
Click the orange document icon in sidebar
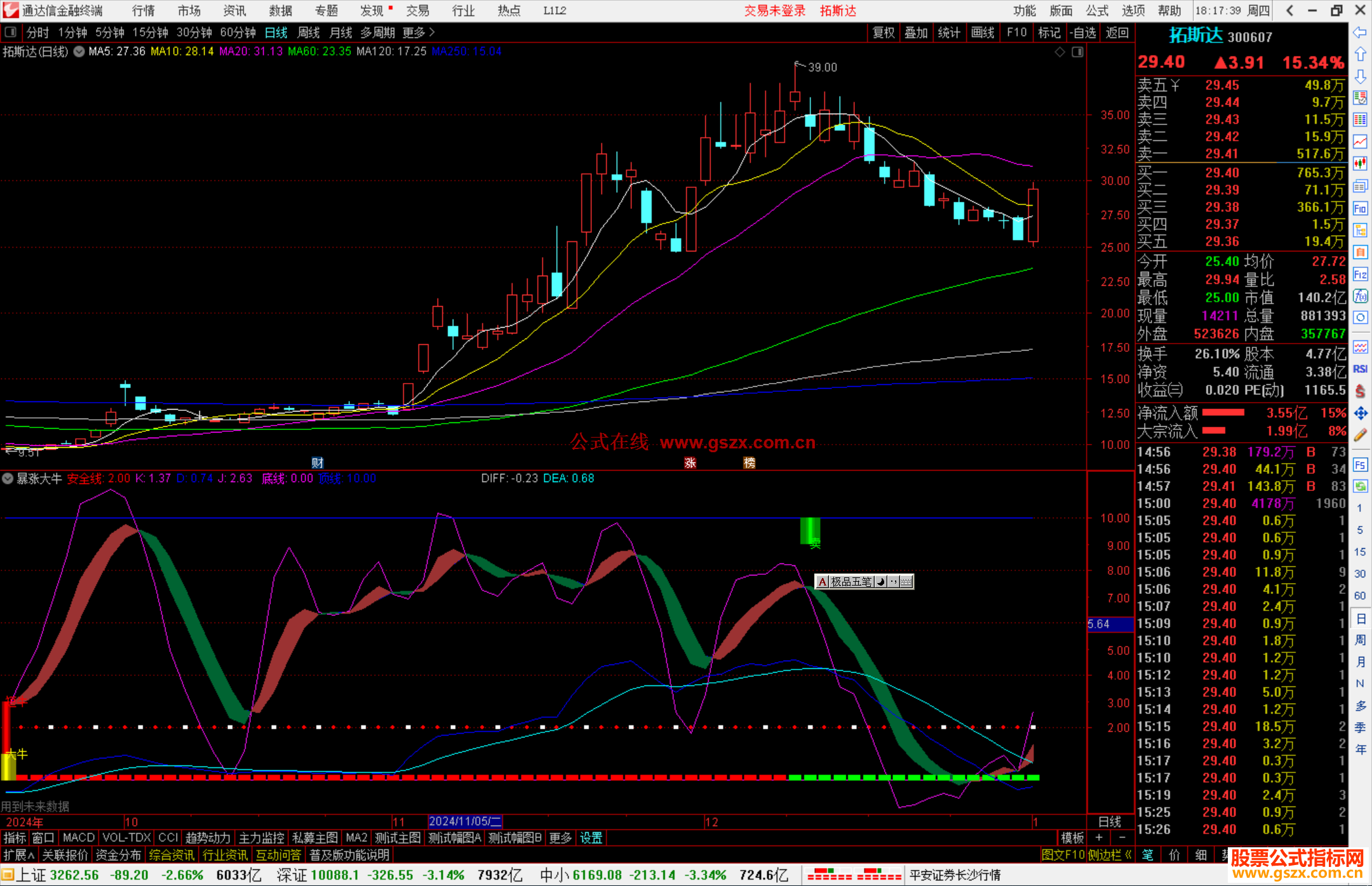[1360, 252]
